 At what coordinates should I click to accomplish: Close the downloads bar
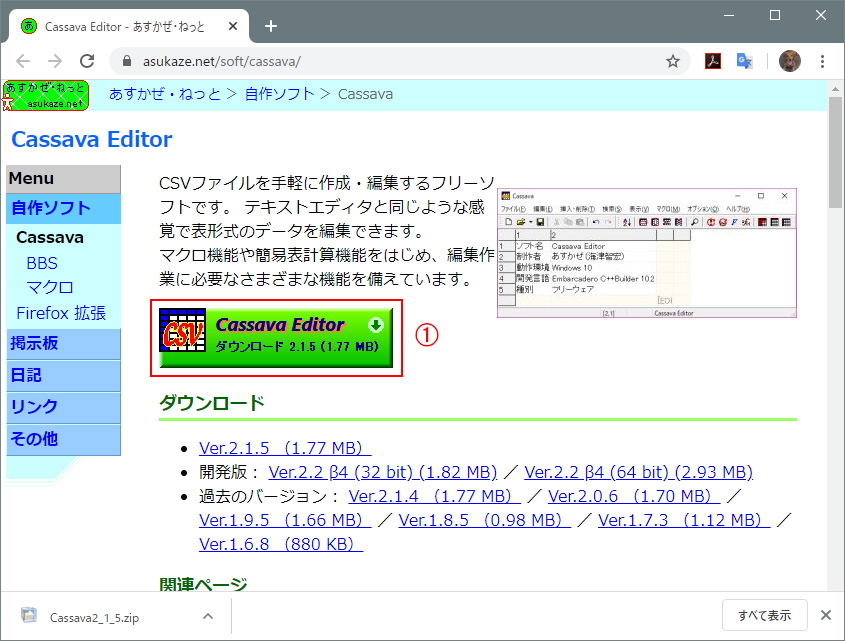pos(825,615)
